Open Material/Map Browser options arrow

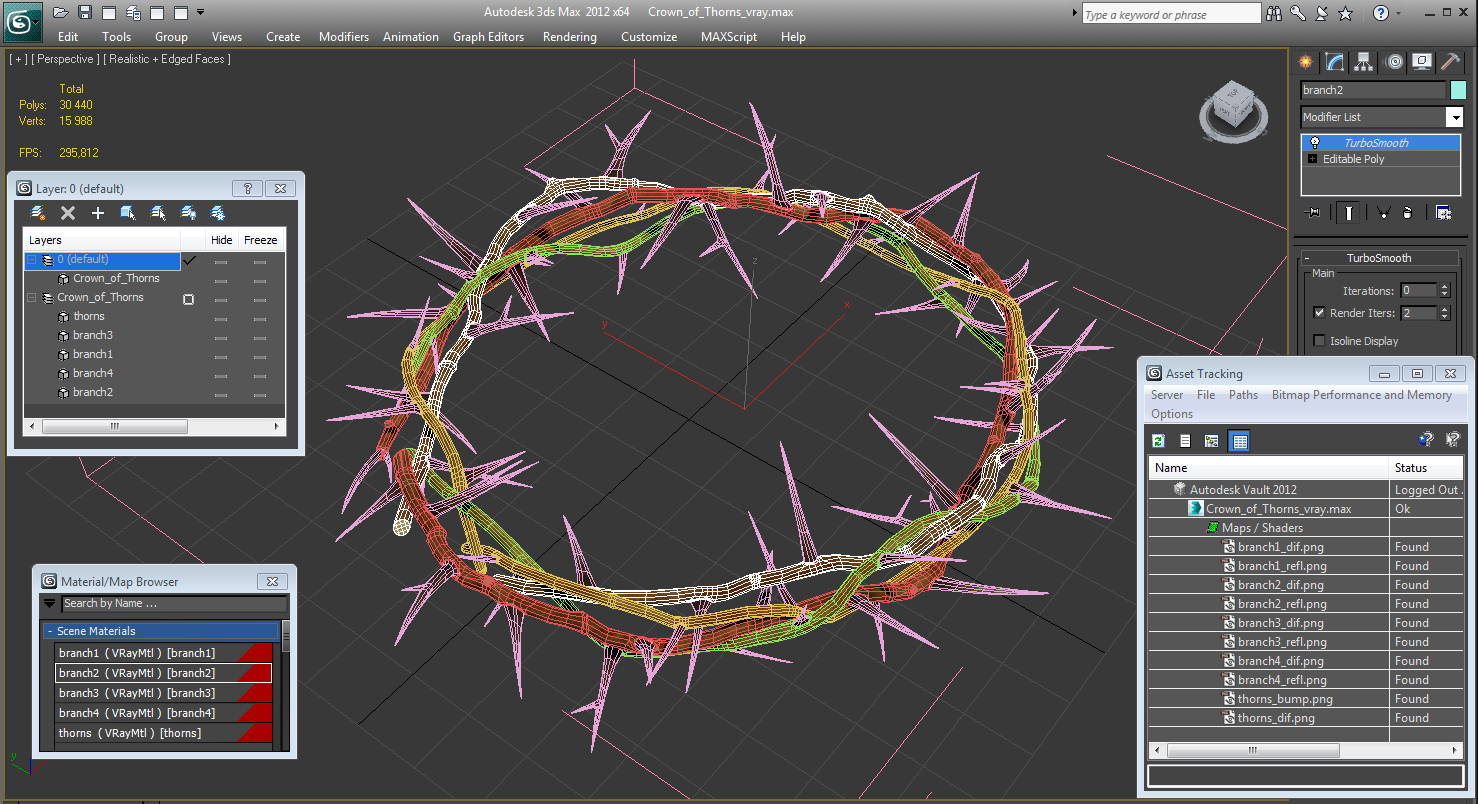pos(49,603)
